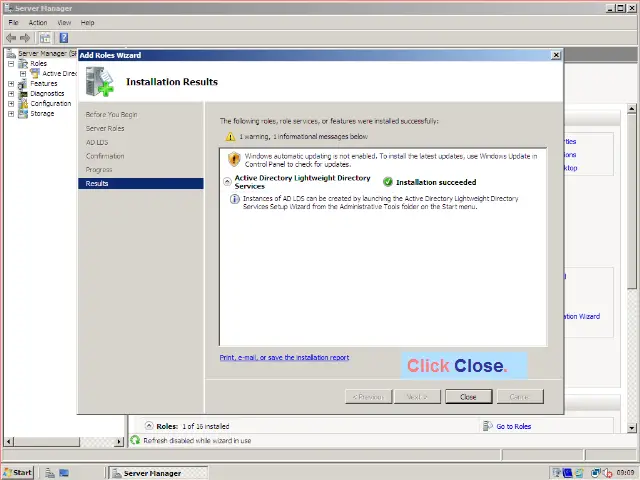This screenshot has height=480, width=640.
Task: Click the tree pane scroll left arrow
Action: (9, 441)
